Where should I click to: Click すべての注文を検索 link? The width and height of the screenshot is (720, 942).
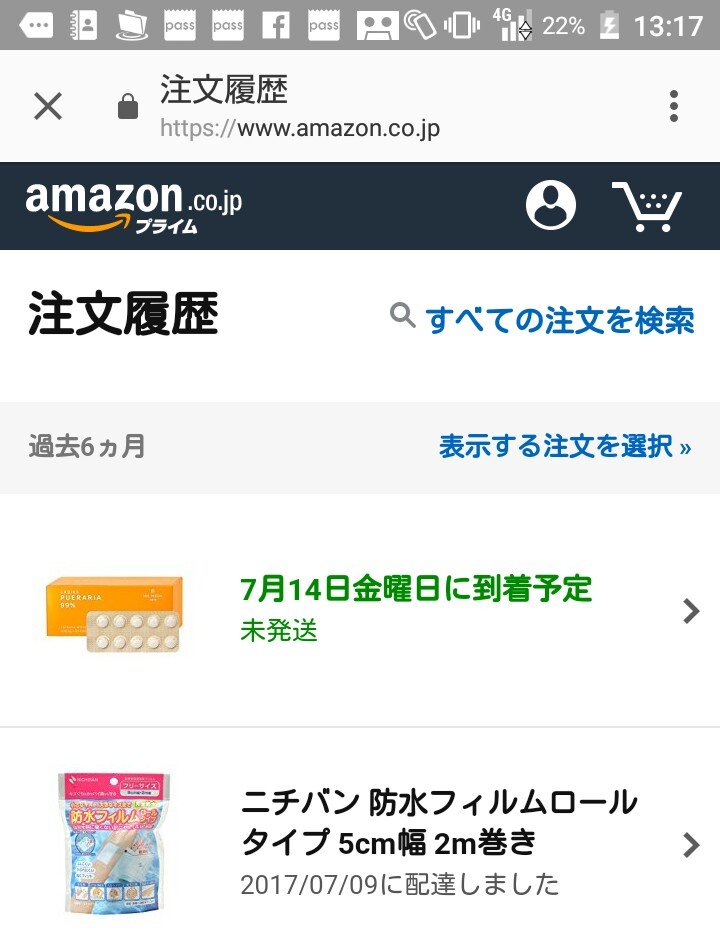559,320
